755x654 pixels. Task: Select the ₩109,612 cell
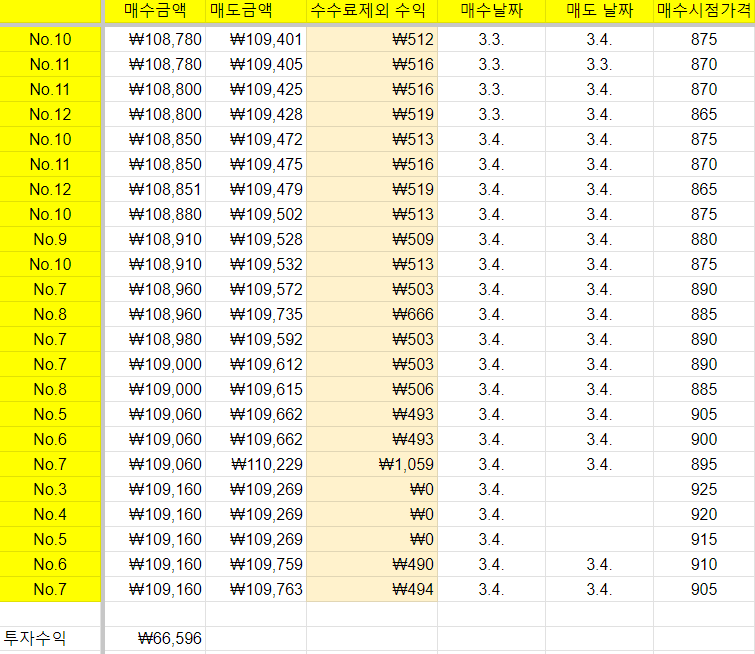coord(256,365)
